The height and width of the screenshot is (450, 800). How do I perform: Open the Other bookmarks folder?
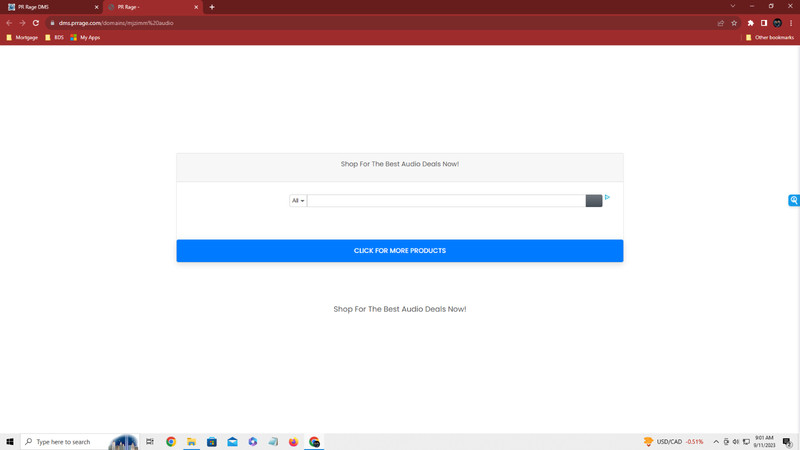pyautogui.click(x=770, y=37)
